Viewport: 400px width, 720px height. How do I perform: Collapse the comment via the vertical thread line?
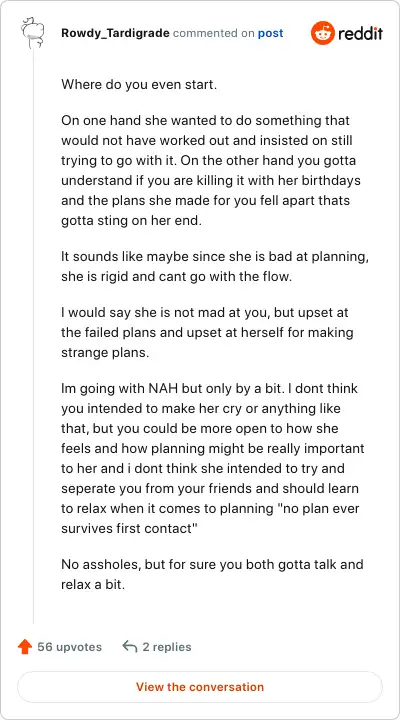tap(33, 337)
